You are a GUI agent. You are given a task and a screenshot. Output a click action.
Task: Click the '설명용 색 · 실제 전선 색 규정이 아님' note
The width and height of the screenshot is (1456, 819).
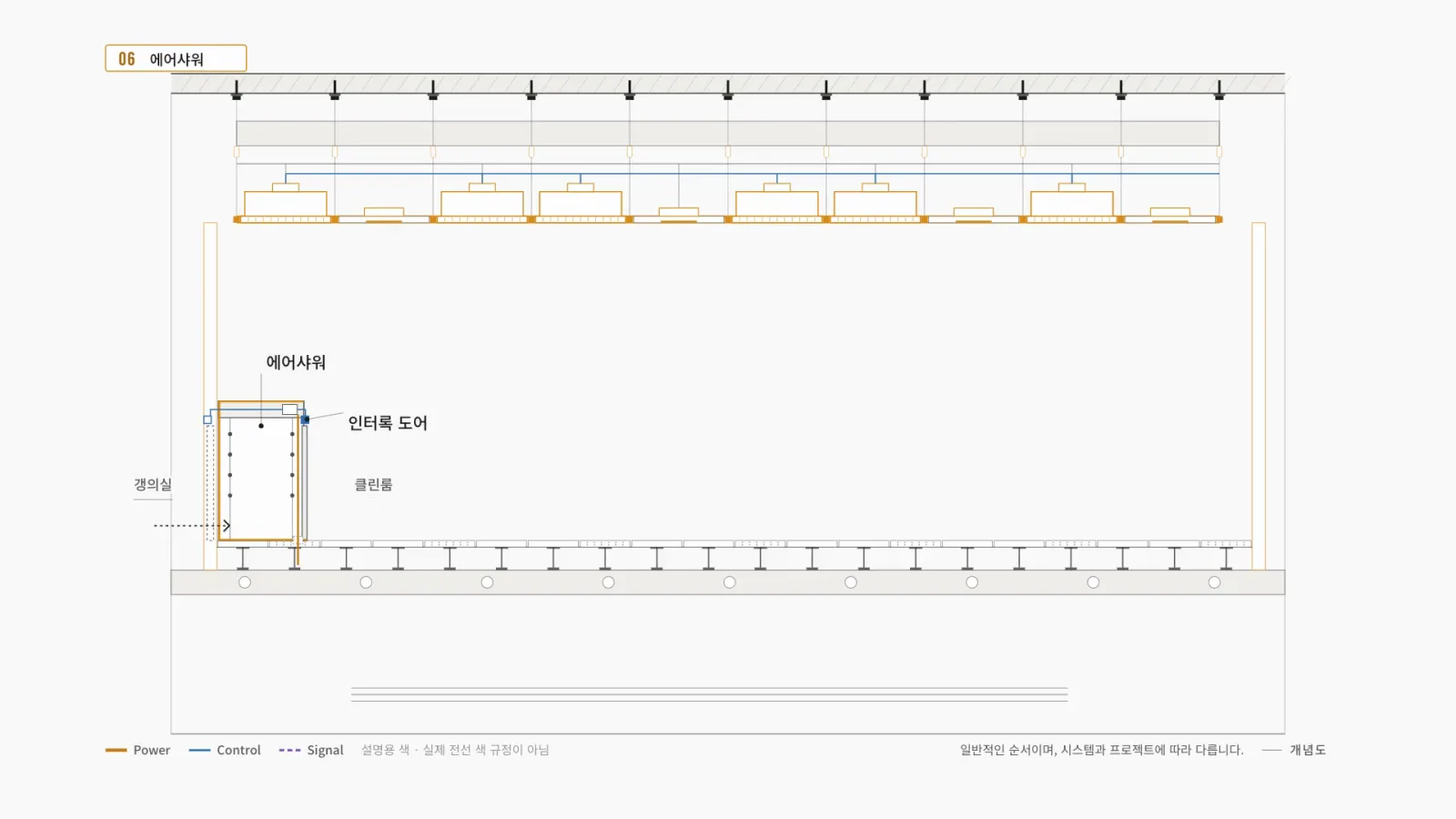(x=455, y=750)
